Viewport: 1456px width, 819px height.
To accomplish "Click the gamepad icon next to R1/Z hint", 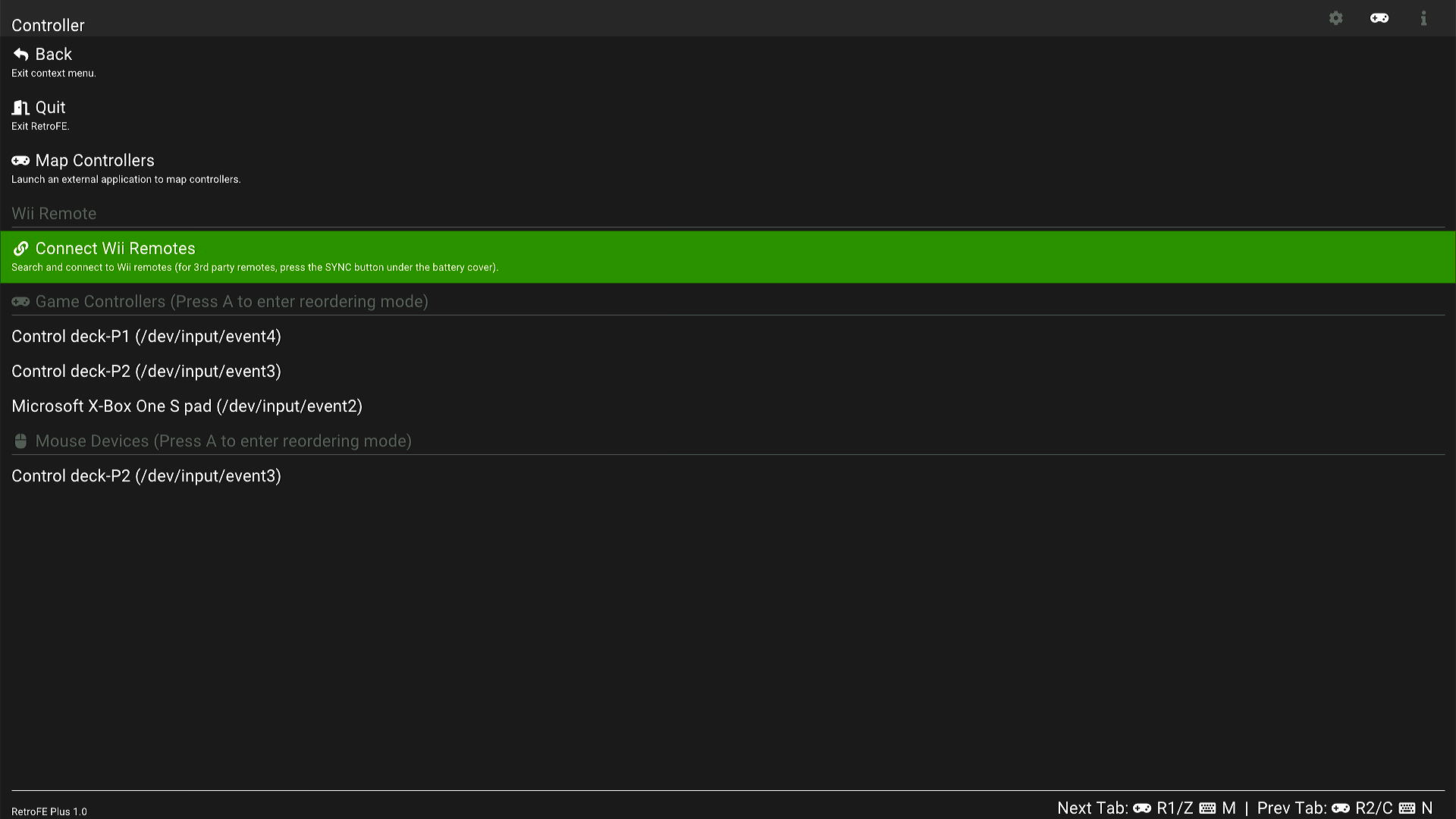I will pyautogui.click(x=1142, y=808).
